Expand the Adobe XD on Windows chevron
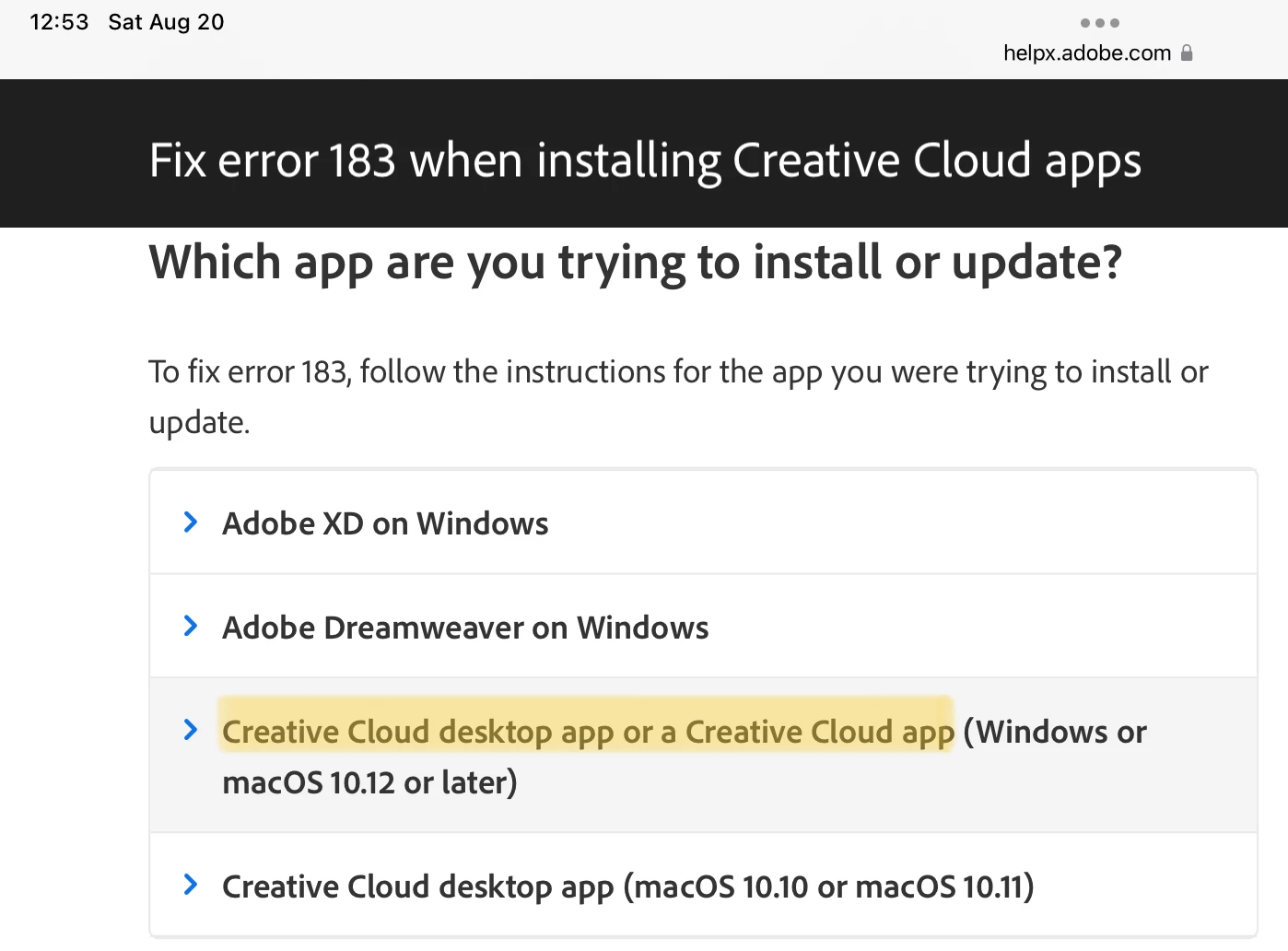The width and height of the screenshot is (1288, 951). coord(191,522)
